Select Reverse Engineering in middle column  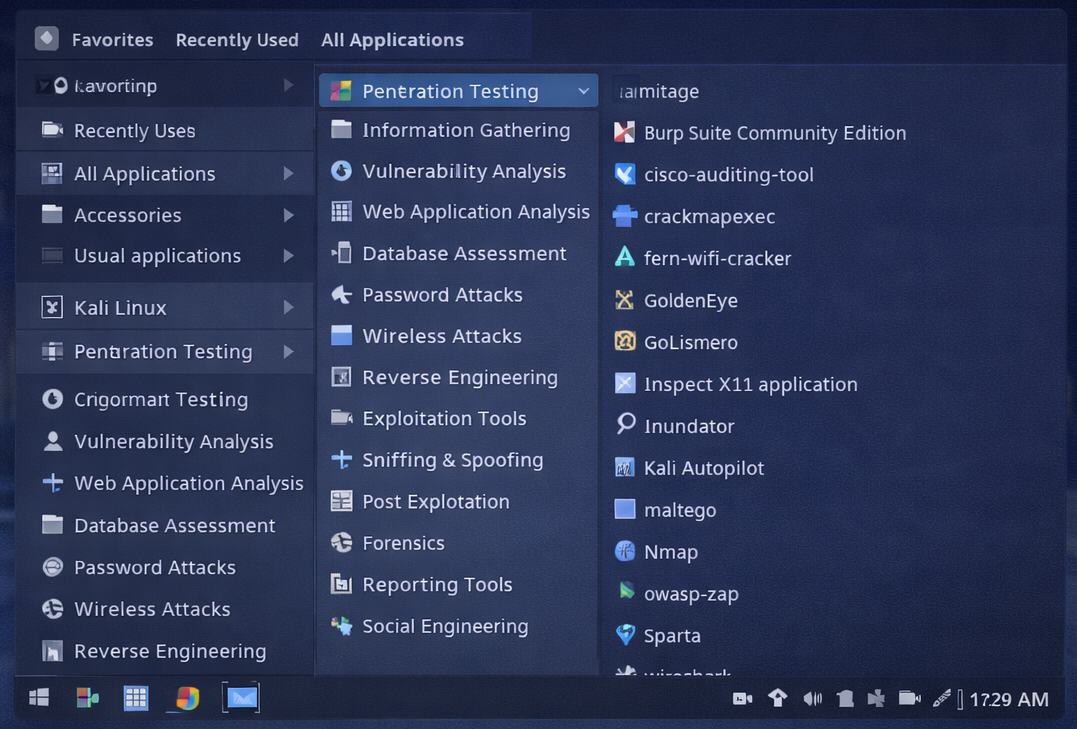458,377
